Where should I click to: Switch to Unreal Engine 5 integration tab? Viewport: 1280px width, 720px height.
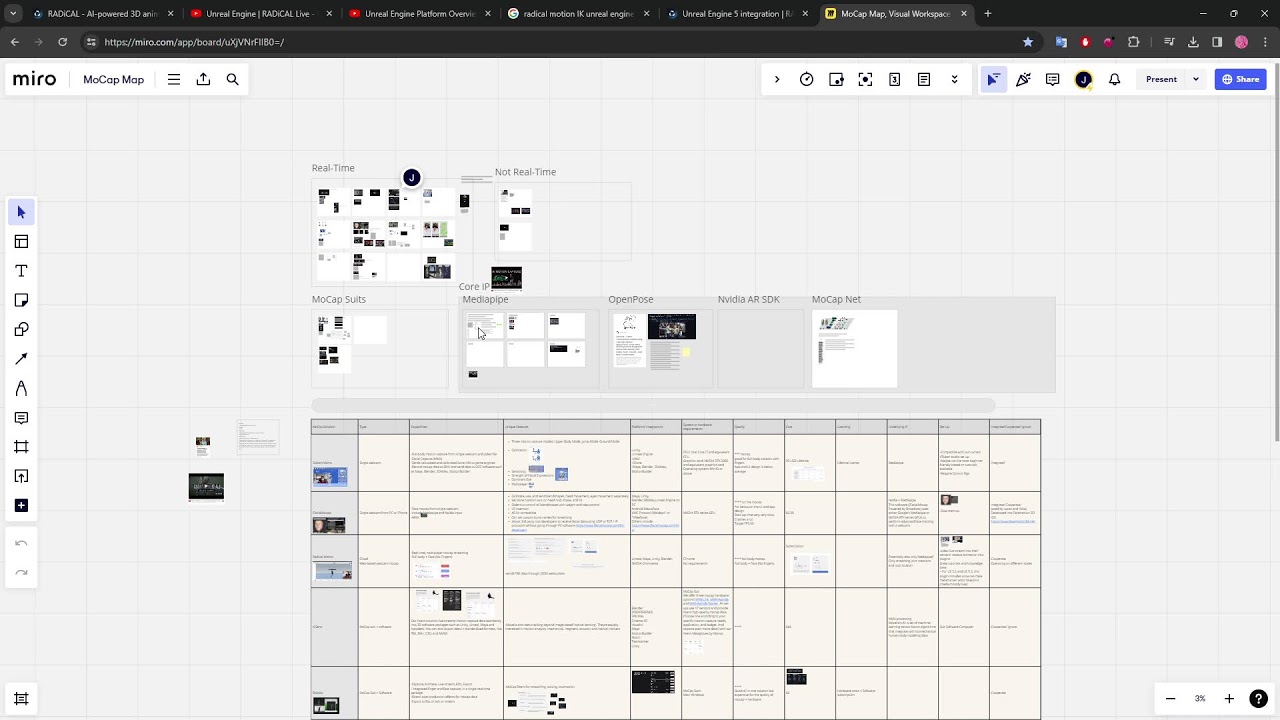coord(738,14)
